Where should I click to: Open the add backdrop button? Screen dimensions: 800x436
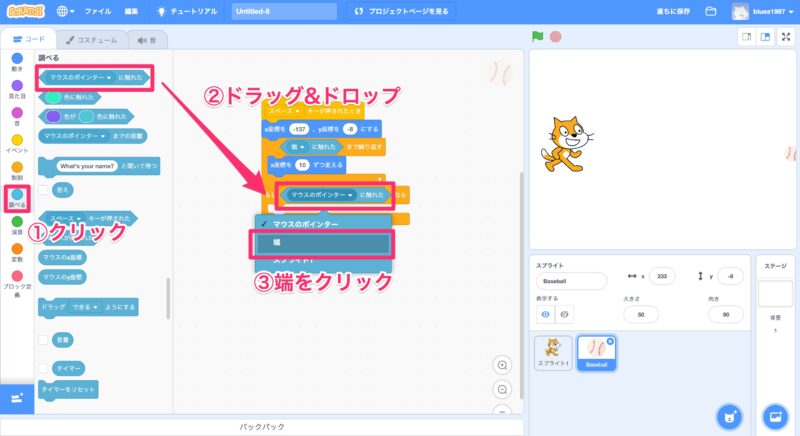click(775, 414)
